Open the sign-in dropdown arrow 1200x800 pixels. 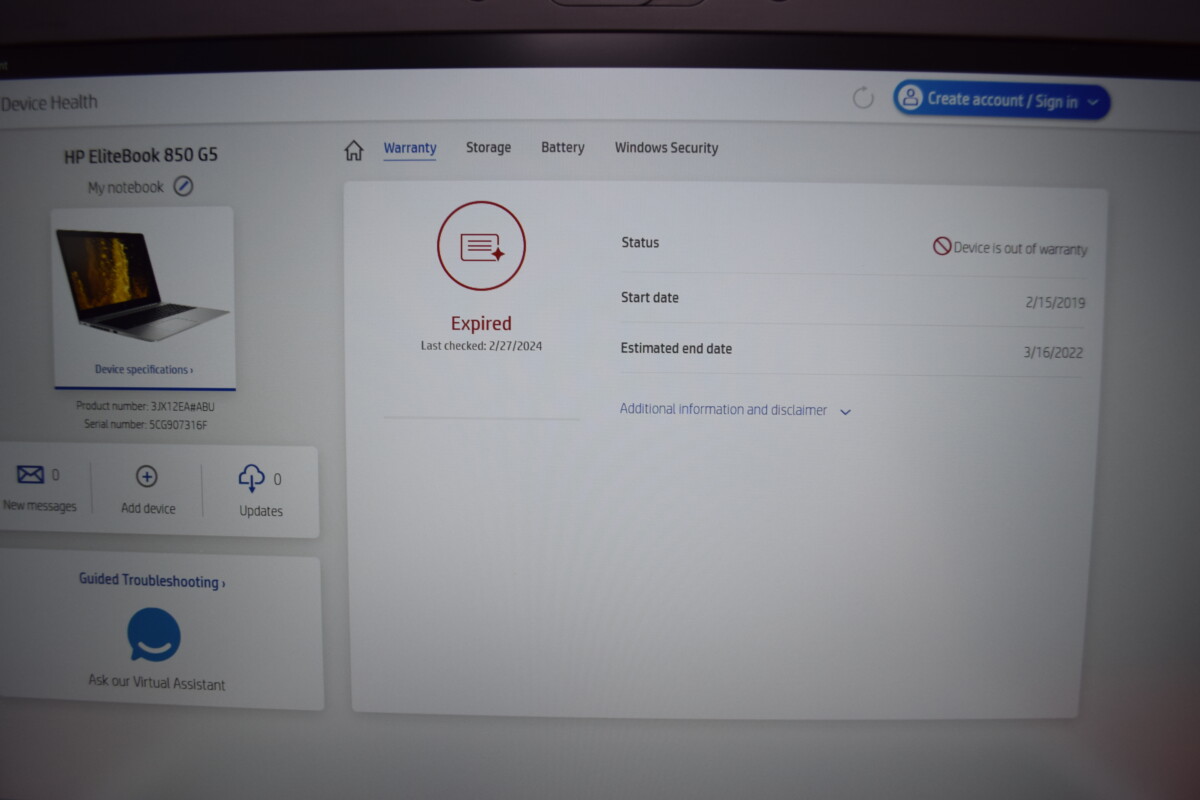pyautogui.click(x=1093, y=102)
